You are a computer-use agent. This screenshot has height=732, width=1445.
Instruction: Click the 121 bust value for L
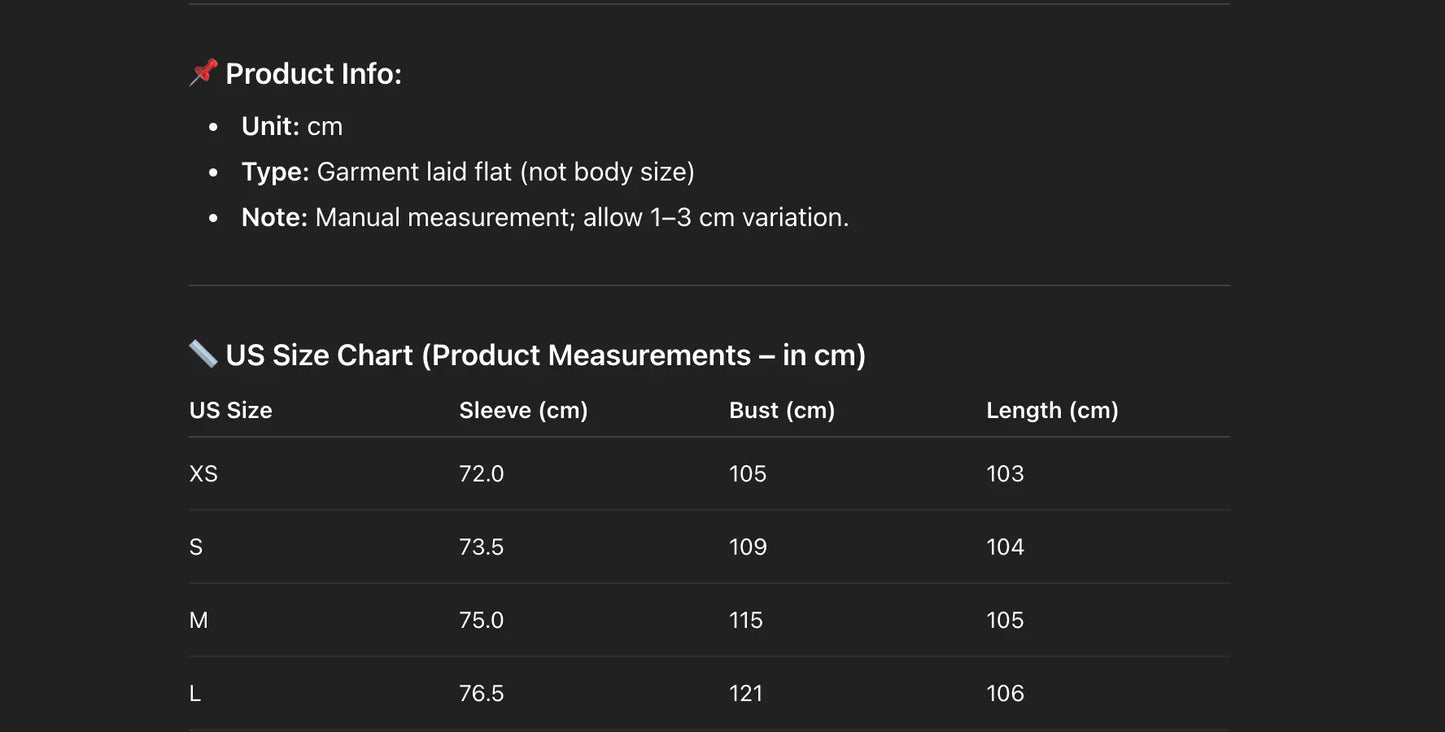pos(746,693)
